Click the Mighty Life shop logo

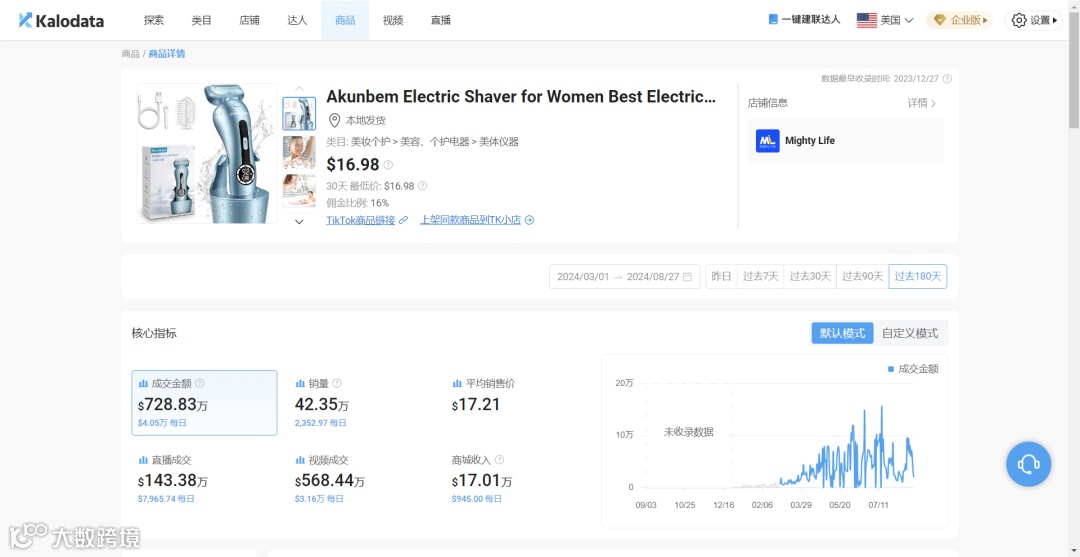(x=767, y=140)
